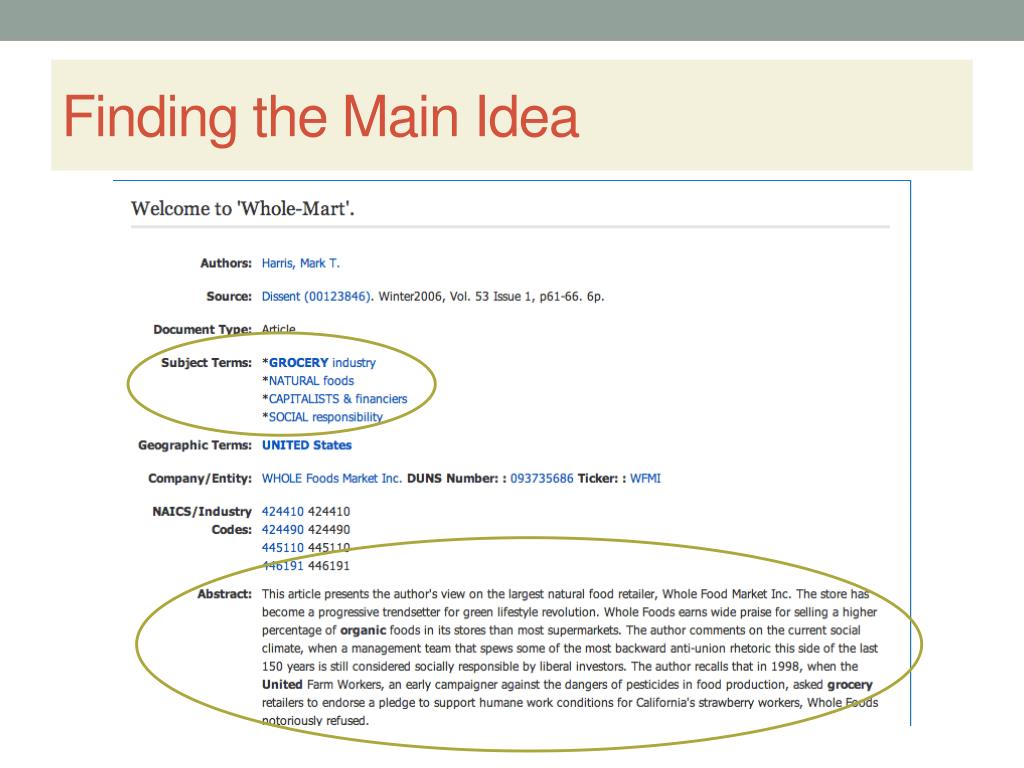Follow the CAPITALISTS & financiers subject link

pyautogui.click(x=338, y=399)
